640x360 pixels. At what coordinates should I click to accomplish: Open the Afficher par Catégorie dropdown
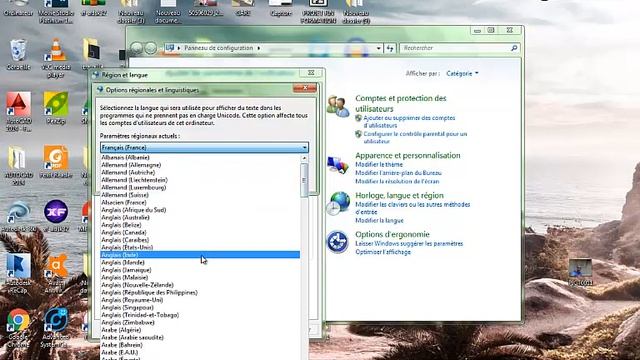click(x=462, y=73)
